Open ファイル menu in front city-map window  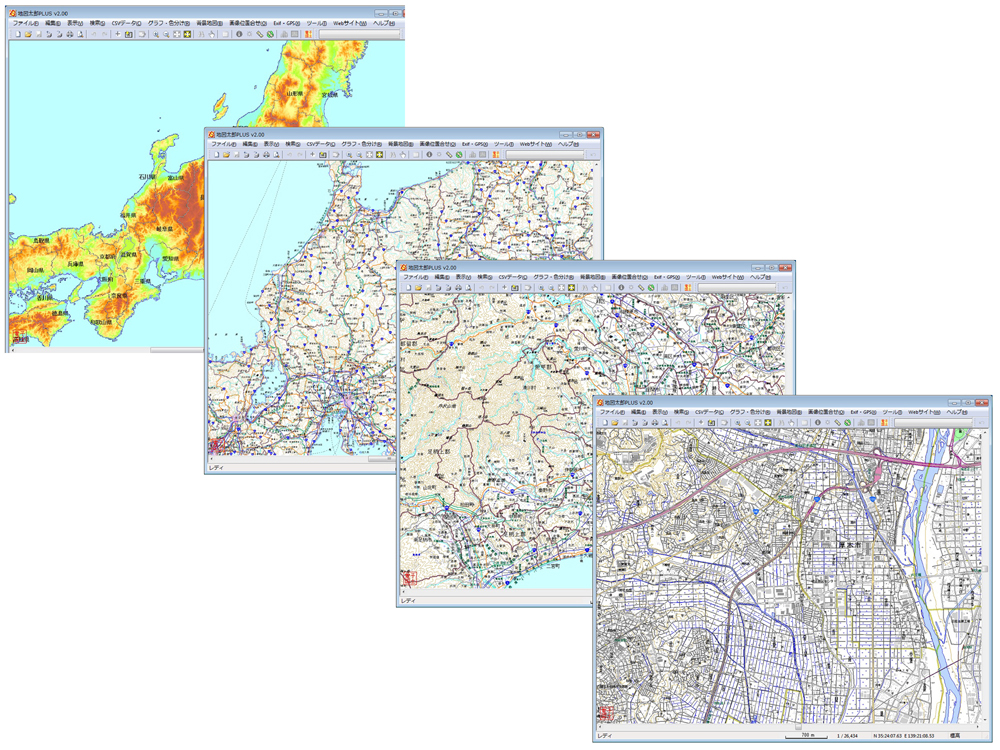tap(612, 412)
